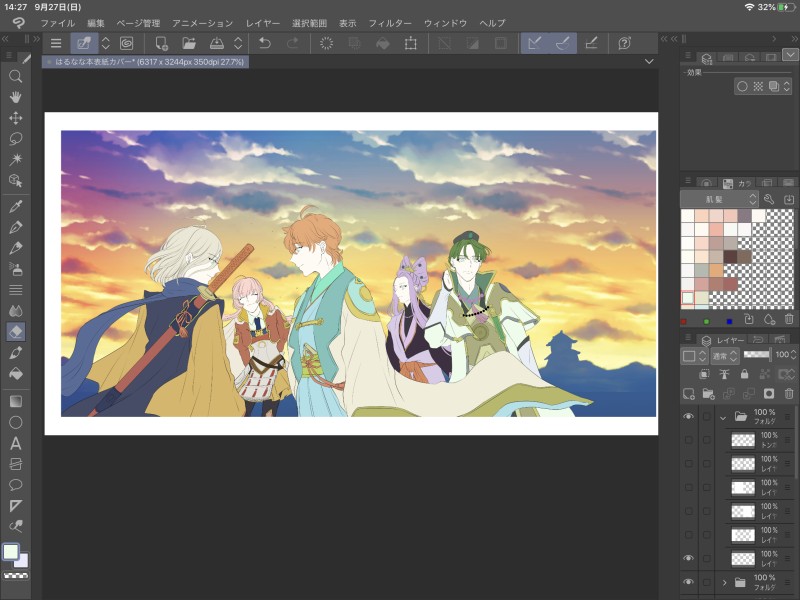This screenshot has width=800, height=600.
Task: Toggle Set as Reference Layer lighthouse icon
Action: [724, 374]
